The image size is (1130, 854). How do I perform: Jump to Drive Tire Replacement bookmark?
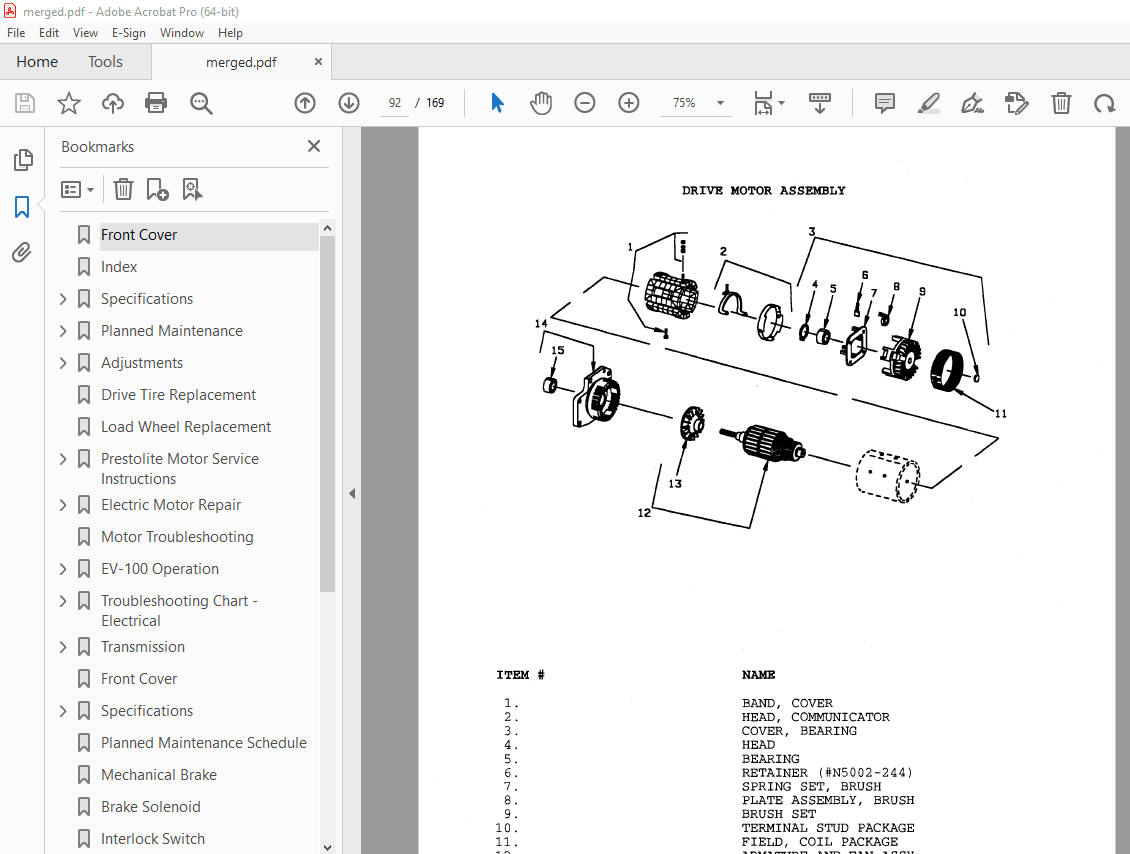pyautogui.click(x=178, y=395)
